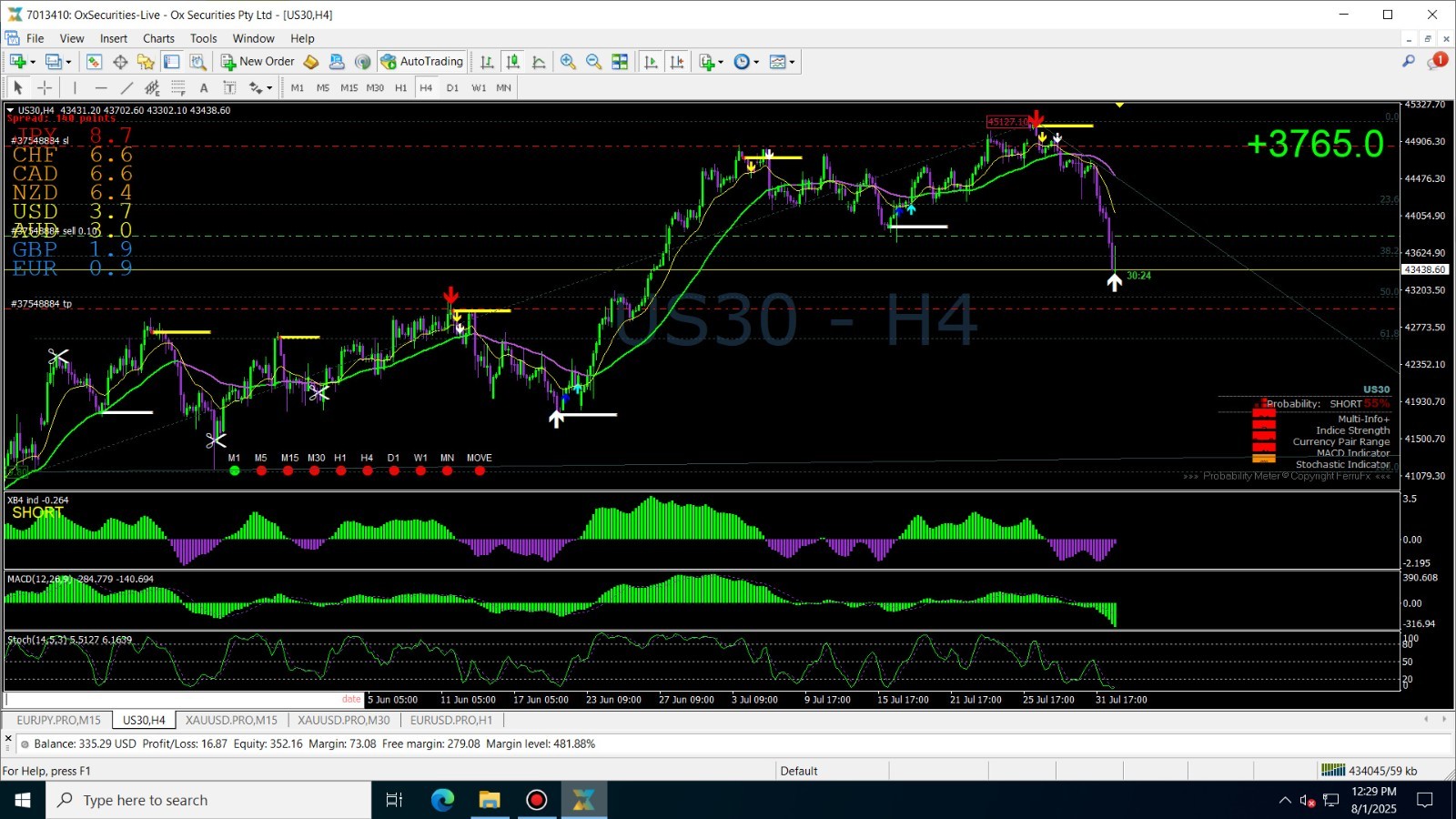
Task: Expand the Templates dropdown arrow
Action: tap(792, 62)
